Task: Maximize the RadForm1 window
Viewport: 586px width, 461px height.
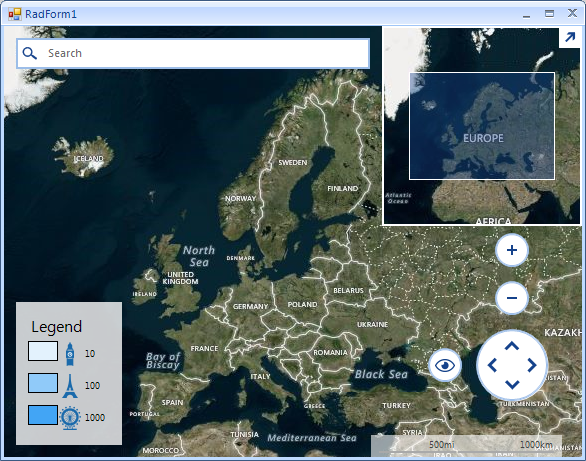Action: [549, 13]
